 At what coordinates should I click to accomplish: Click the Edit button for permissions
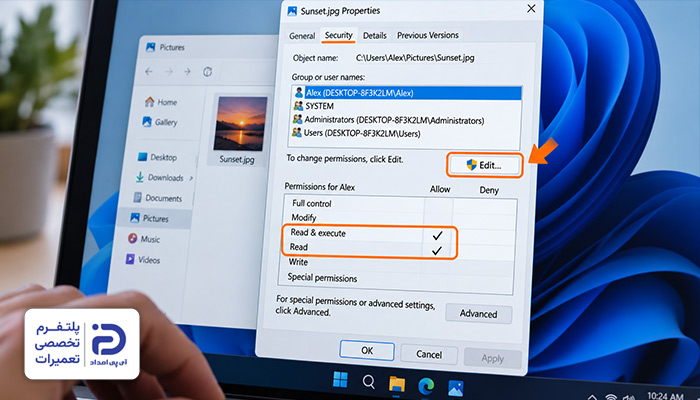click(x=484, y=165)
